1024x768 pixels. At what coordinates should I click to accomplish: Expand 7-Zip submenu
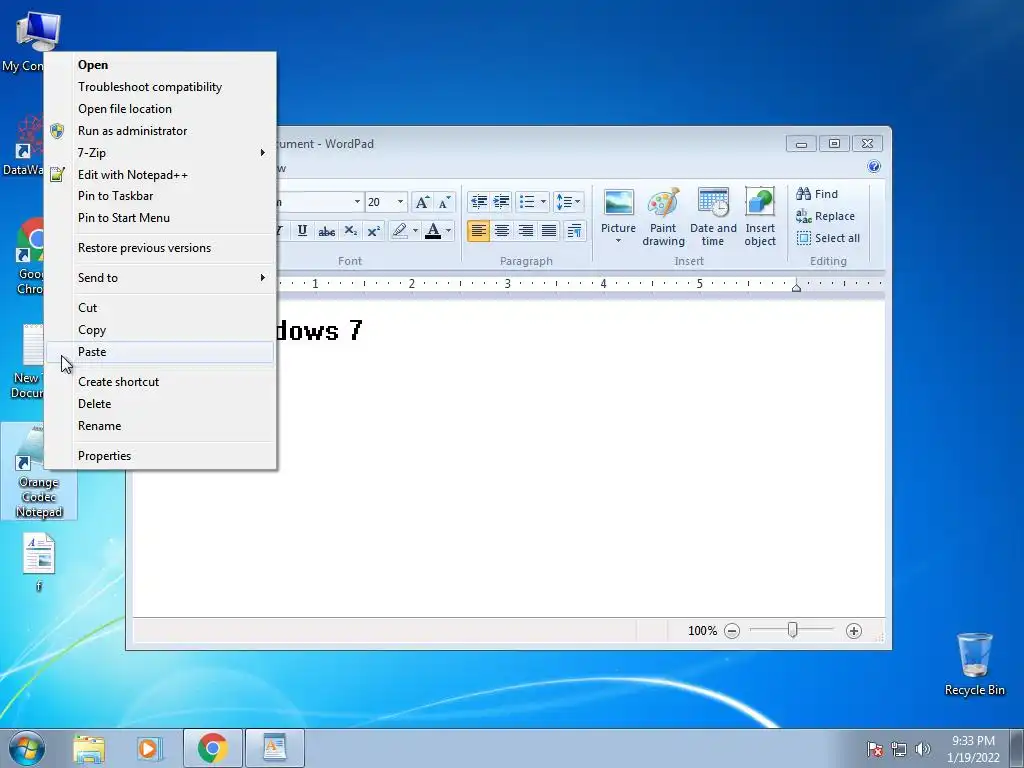160,153
